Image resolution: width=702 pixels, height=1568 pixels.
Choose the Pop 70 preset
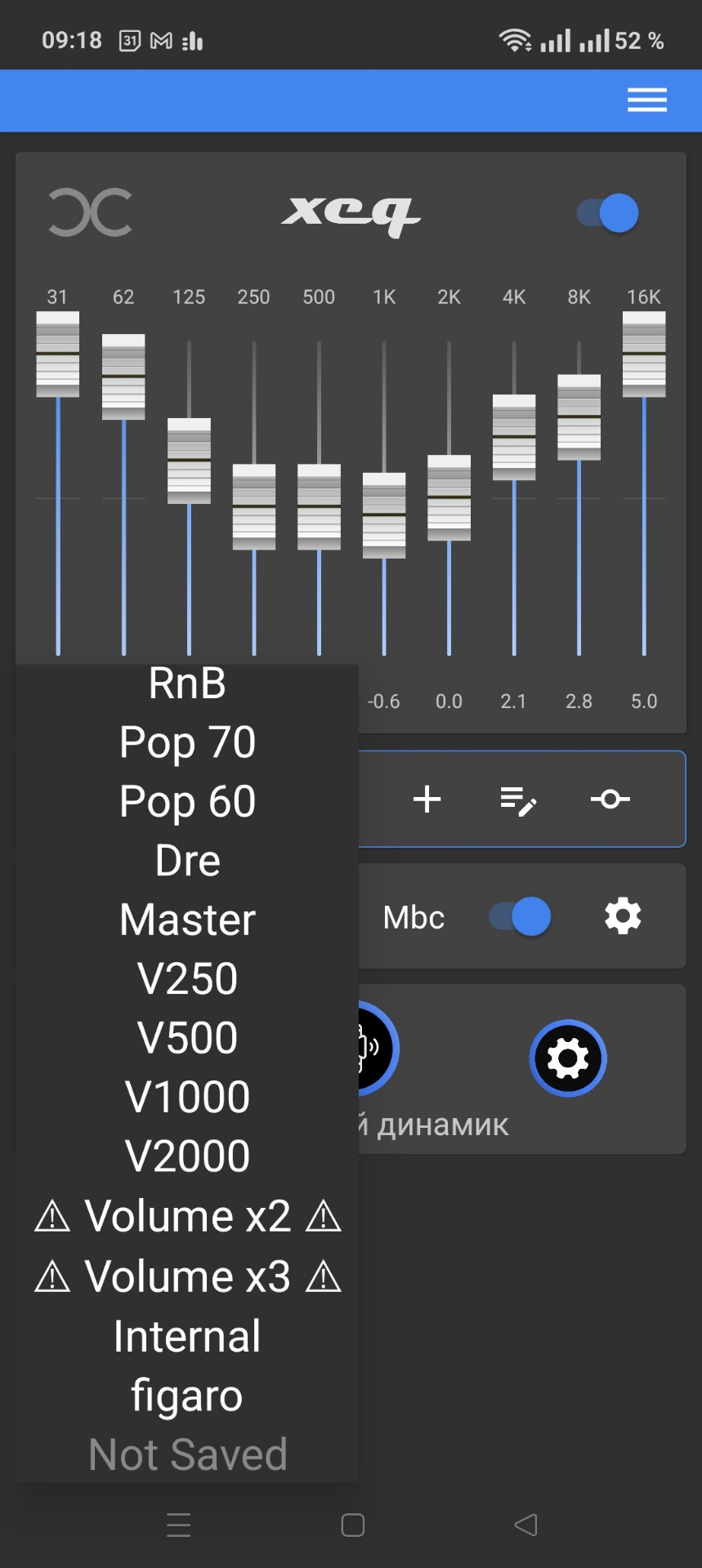[187, 742]
